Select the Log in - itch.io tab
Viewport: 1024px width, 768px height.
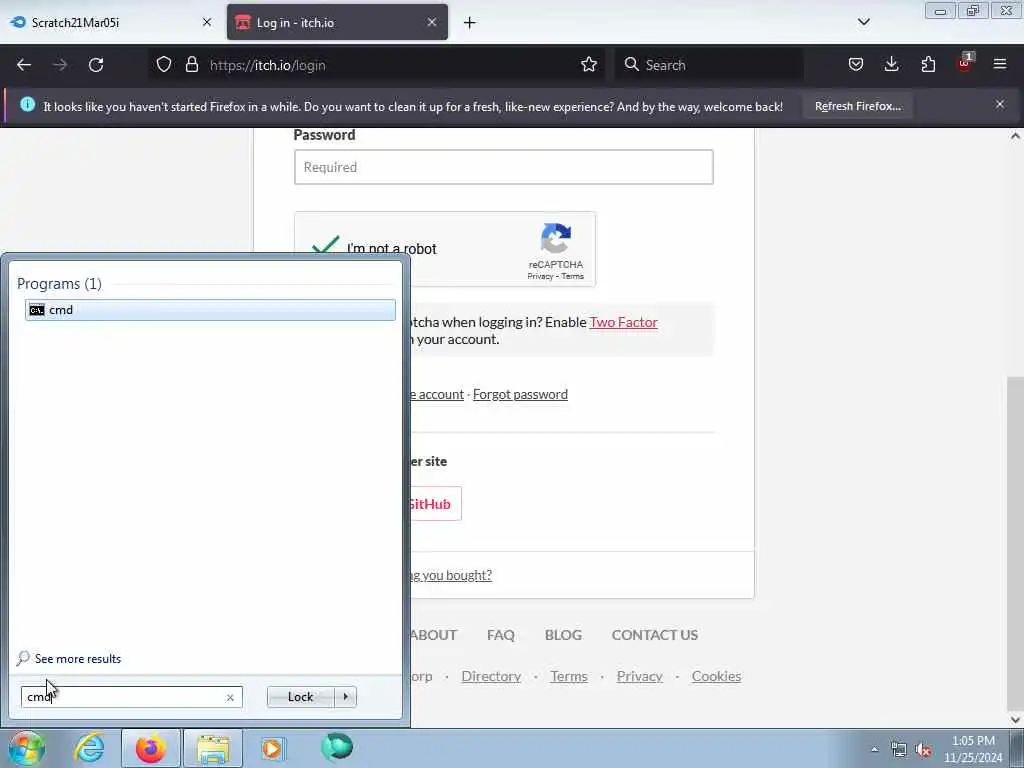tap(337, 22)
